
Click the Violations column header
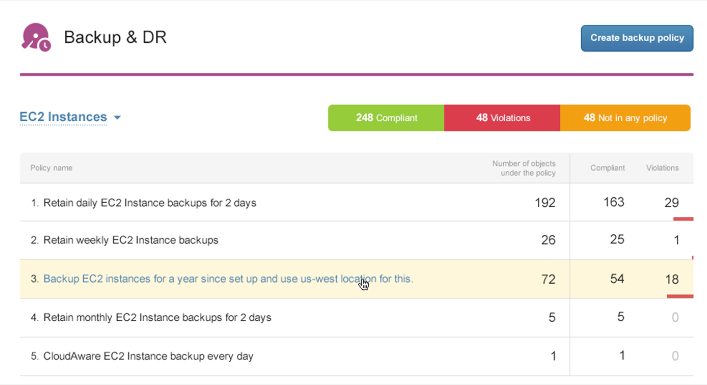pos(662,168)
